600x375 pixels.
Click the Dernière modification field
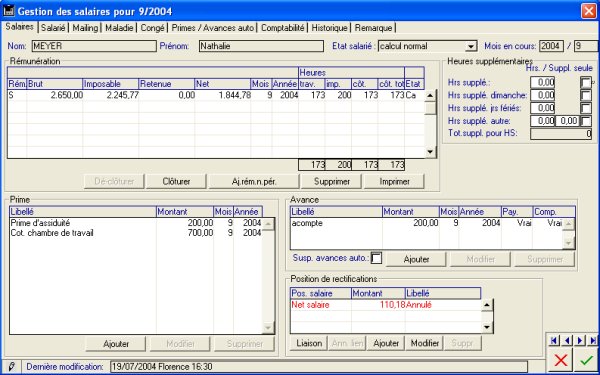pyautogui.click(x=319, y=367)
